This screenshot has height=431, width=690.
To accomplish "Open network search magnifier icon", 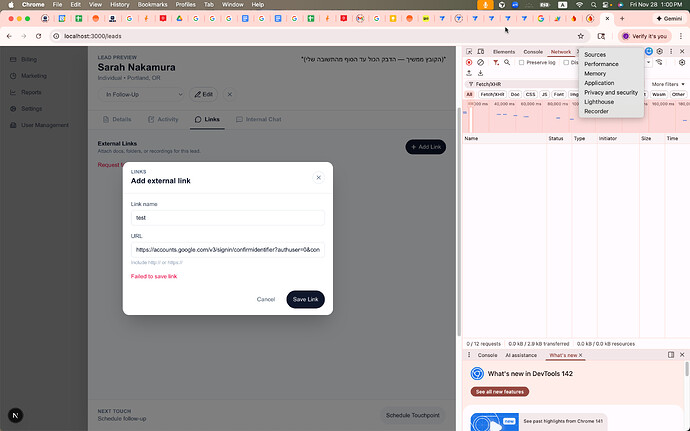I will (x=507, y=63).
